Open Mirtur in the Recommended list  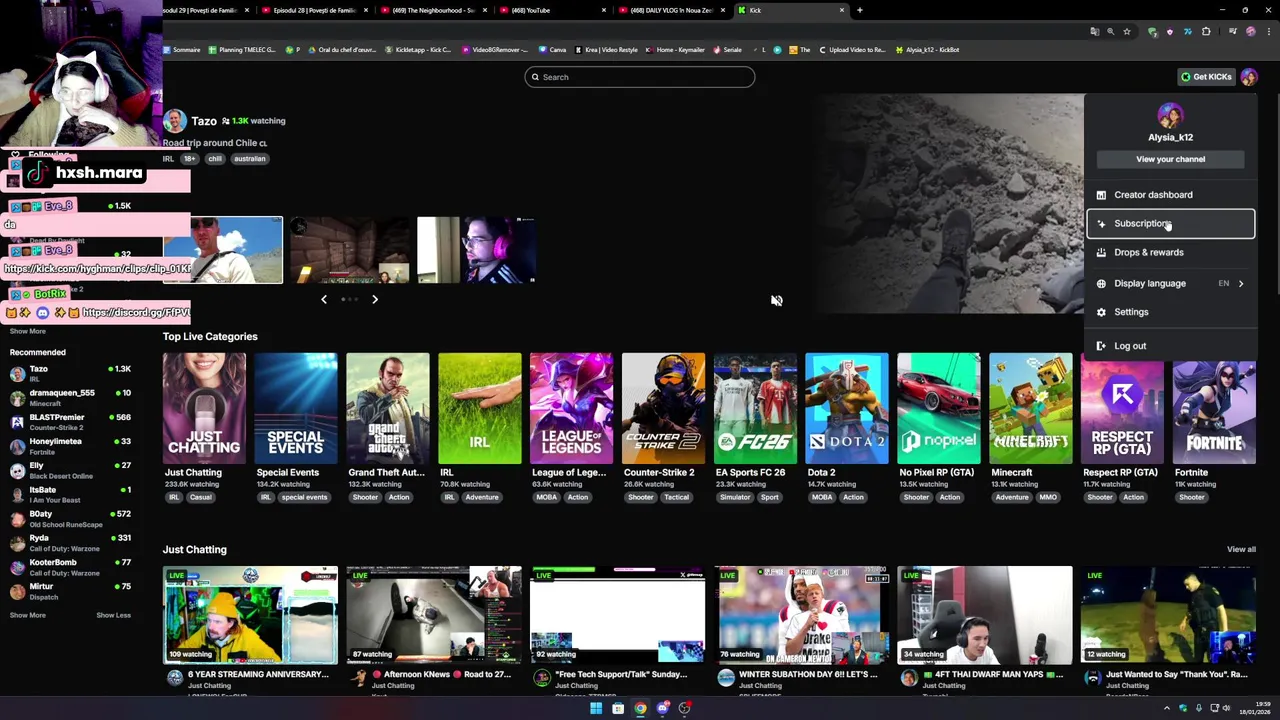pyautogui.click(x=70, y=591)
